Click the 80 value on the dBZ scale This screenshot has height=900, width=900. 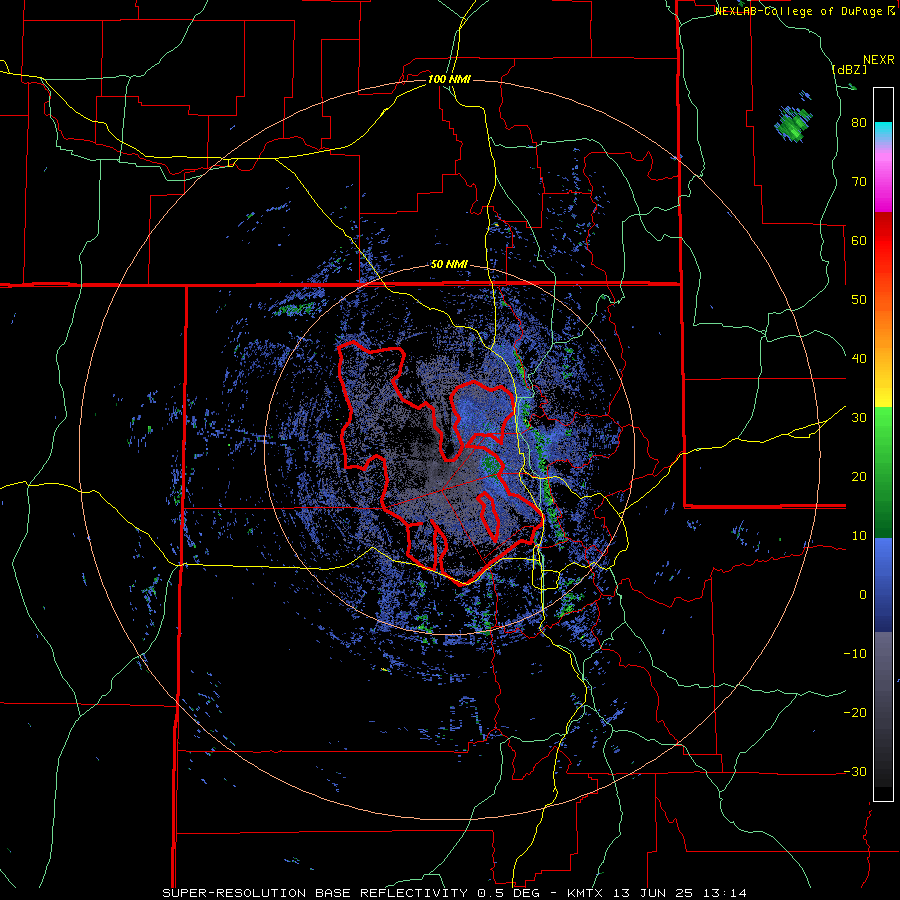pos(859,123)
